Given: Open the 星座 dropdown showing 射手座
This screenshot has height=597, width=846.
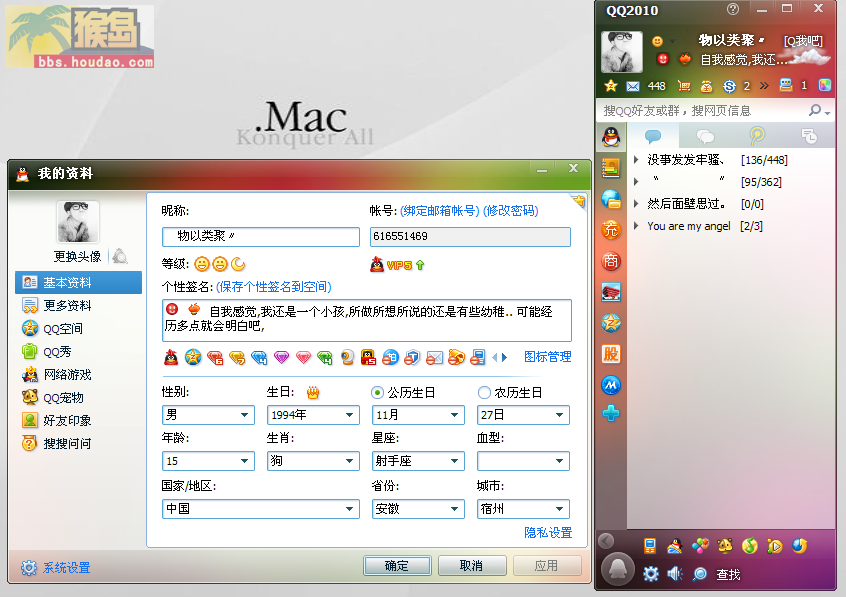Looking at the screenshot, I should (418, 461).
